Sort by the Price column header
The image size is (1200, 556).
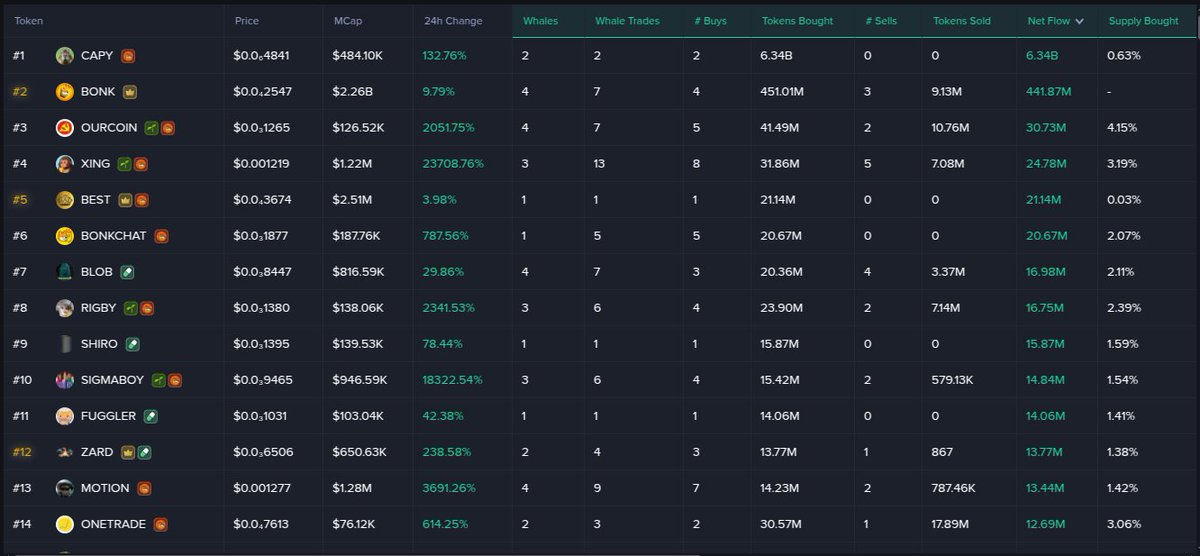(246, 21)
